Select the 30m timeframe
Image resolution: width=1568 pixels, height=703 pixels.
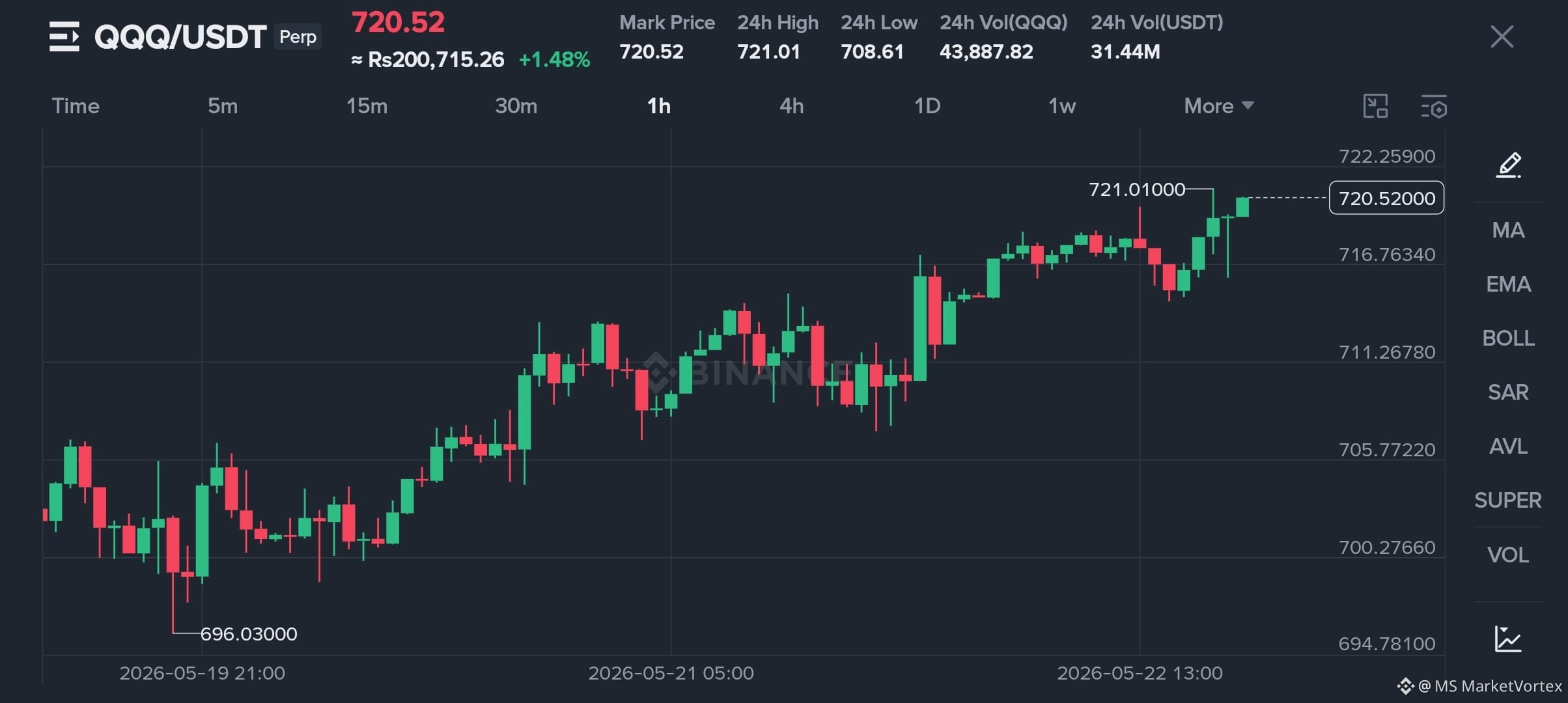pos(516,105)
